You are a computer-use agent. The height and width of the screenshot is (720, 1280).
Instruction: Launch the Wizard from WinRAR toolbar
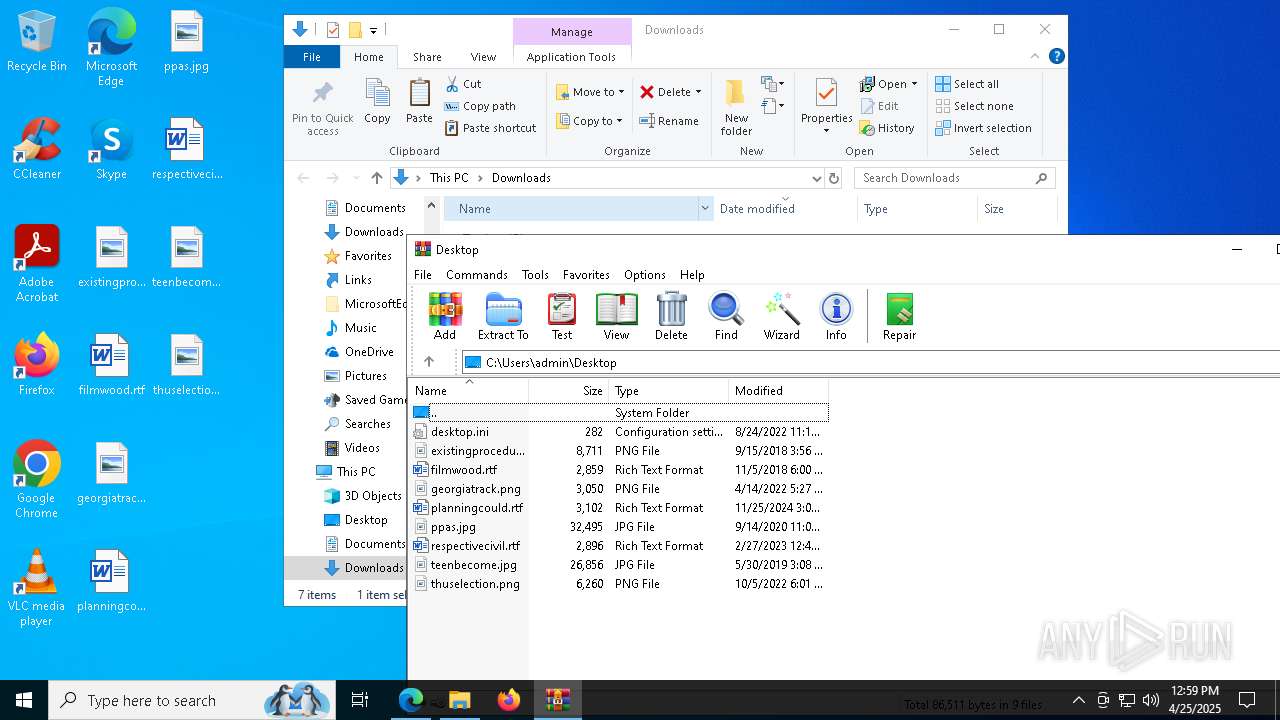pos(781,316)
